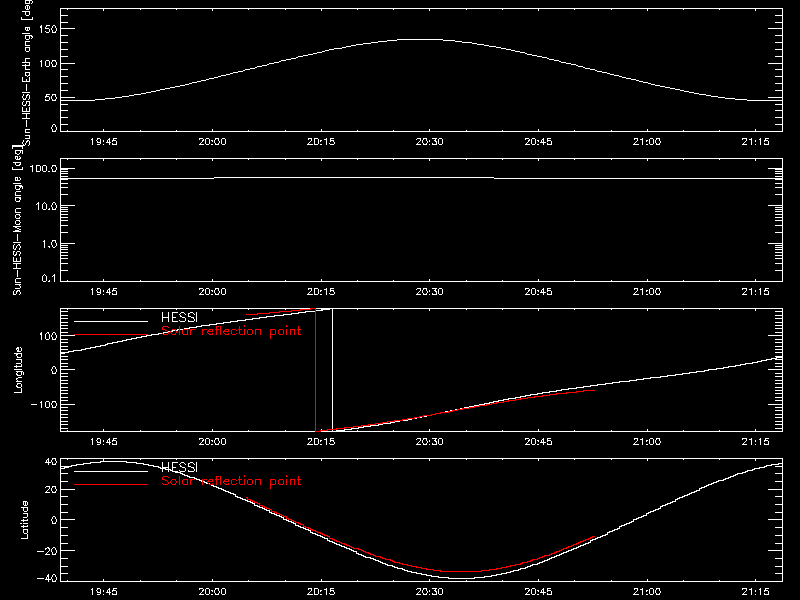Click the 100 tick on Earth angle axis
800x600 pixels.
47,64
